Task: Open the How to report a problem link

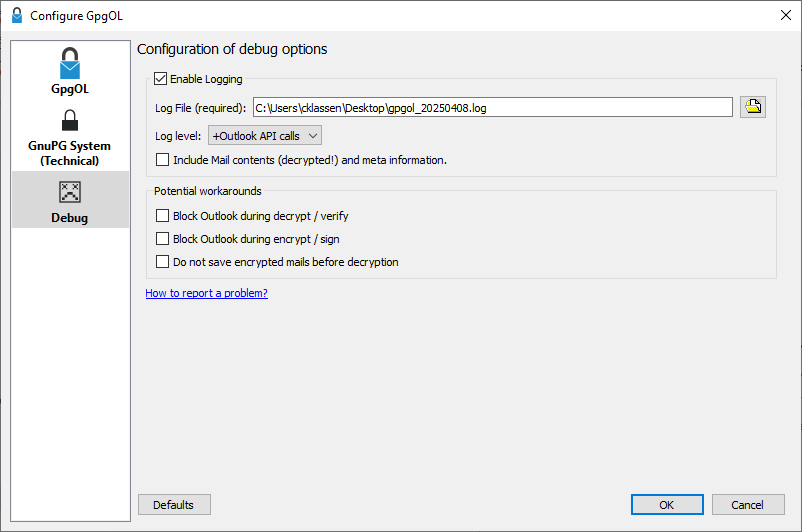Action: (x=207, y=293)
